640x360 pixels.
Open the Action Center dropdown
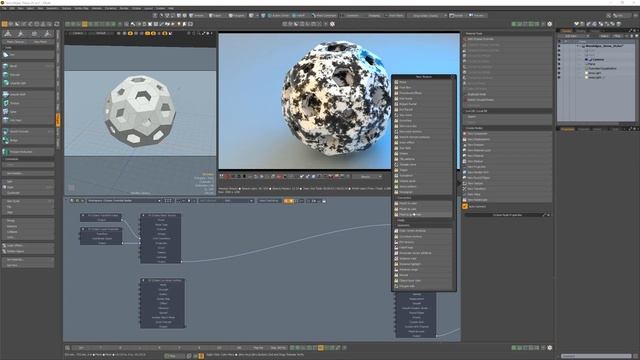coord(279,16)
